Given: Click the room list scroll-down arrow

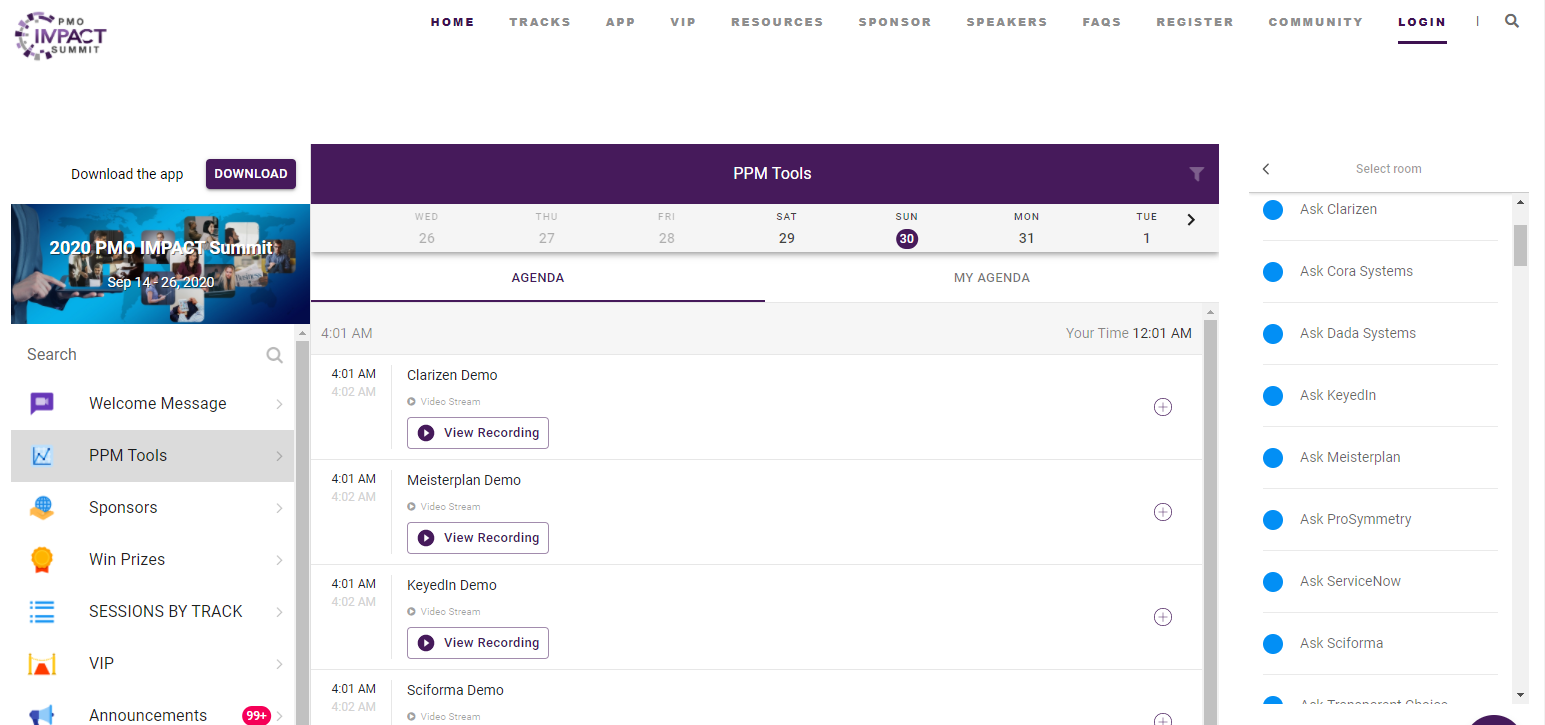Looking at the screenshot, I should tap(1521, 695).
